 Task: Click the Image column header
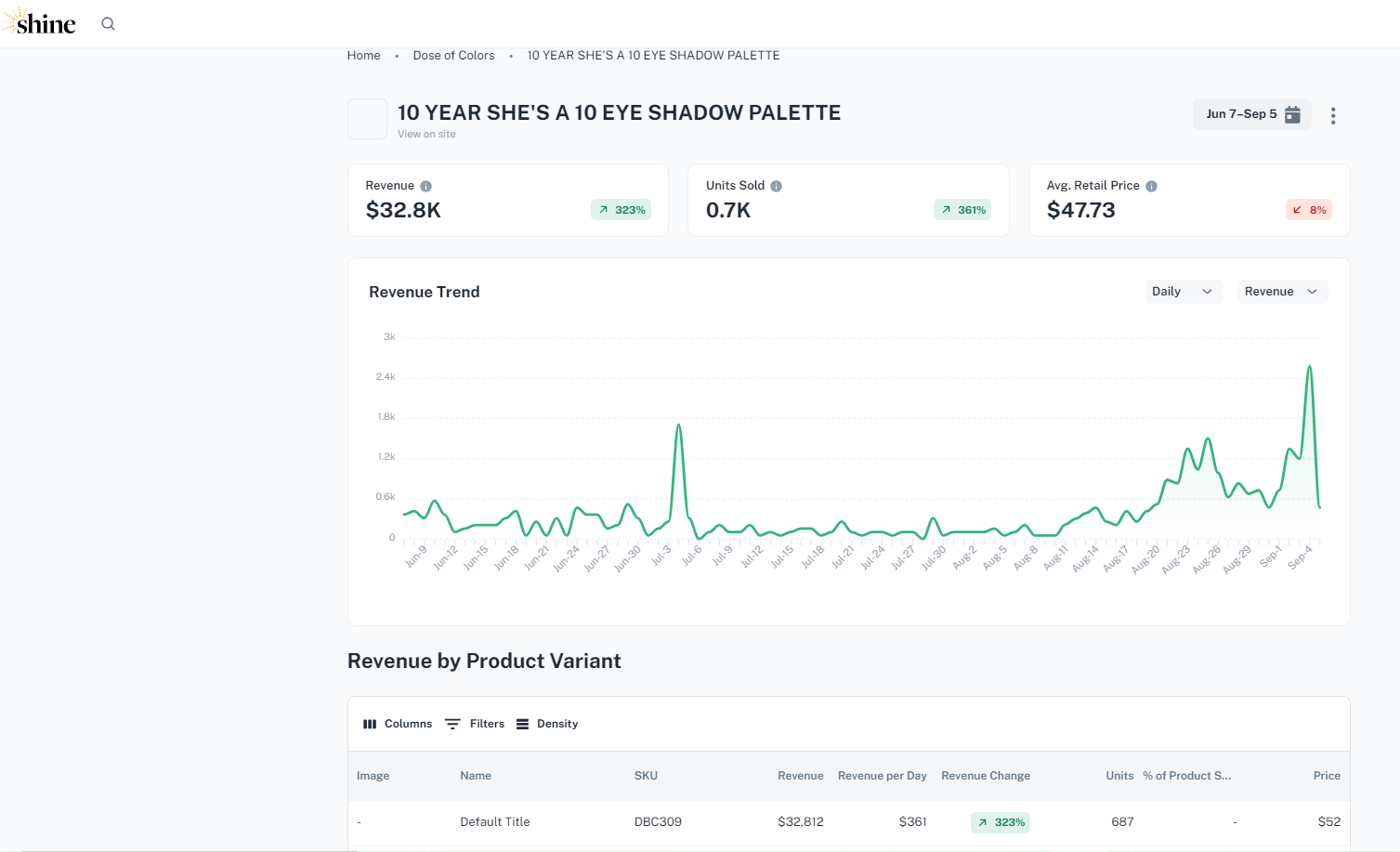tap(373, 776)
